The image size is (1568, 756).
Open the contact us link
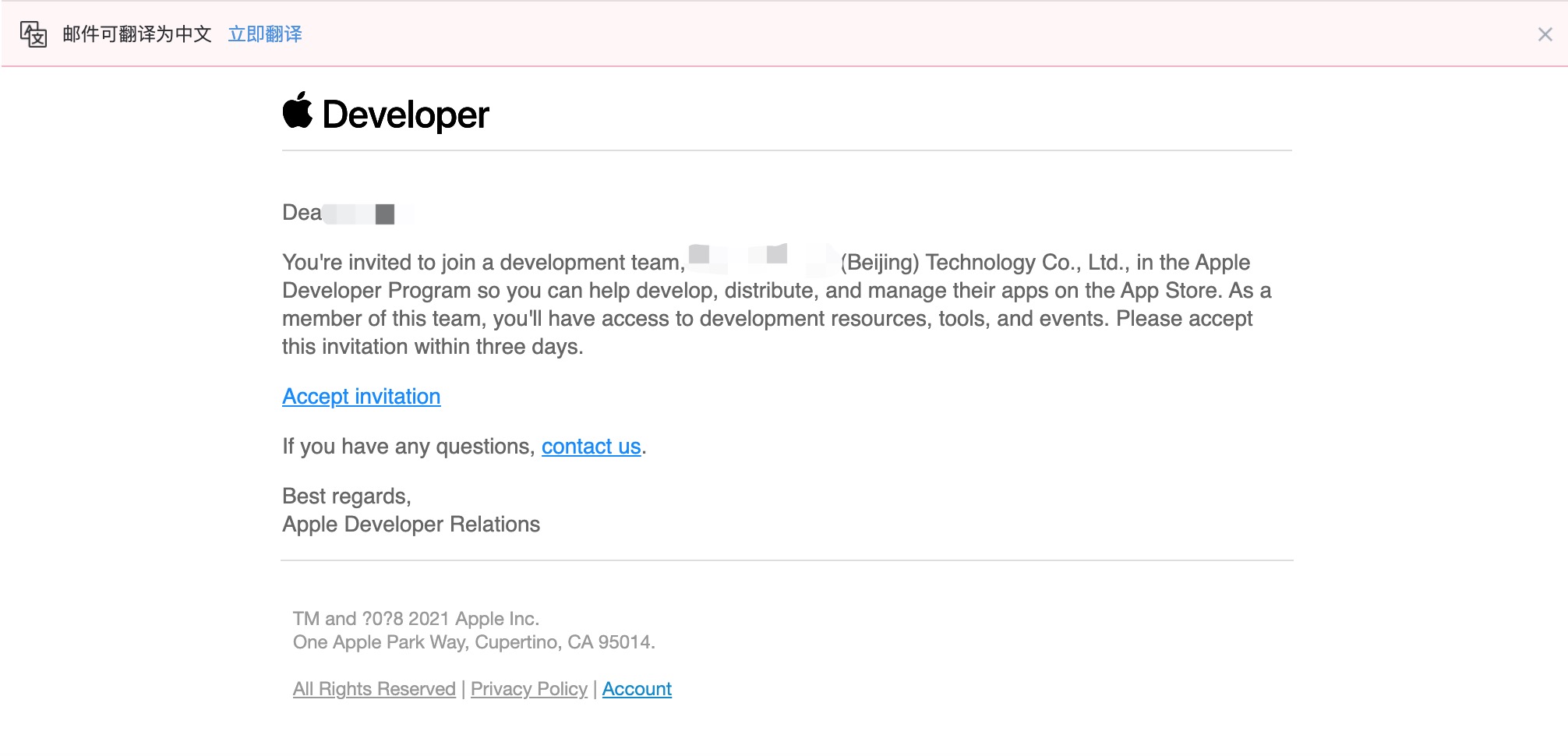point(591,446)
